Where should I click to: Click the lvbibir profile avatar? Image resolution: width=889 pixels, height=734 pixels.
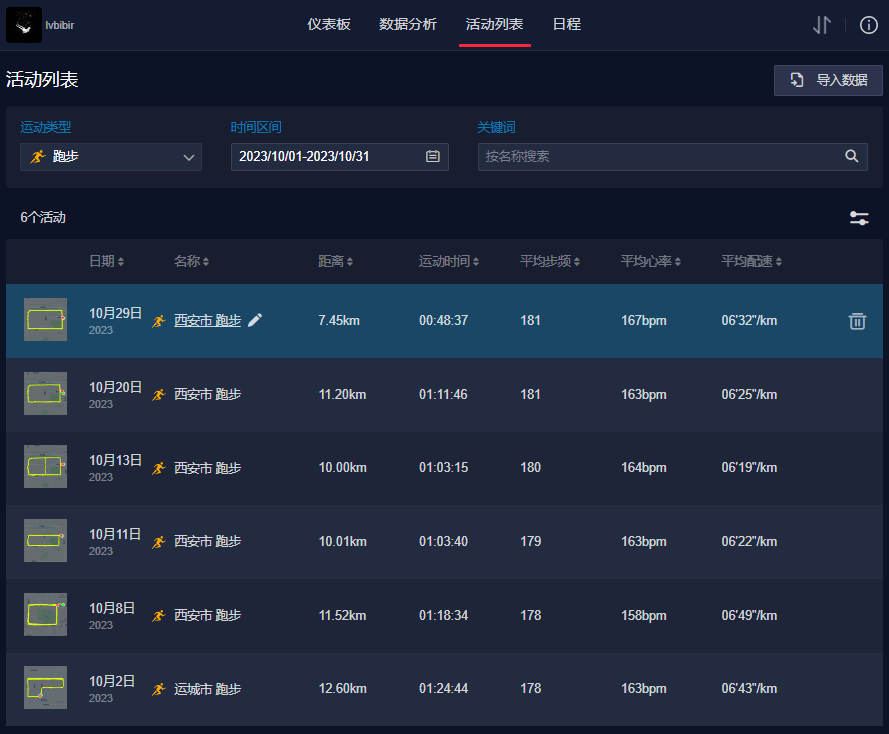[24, 25]
